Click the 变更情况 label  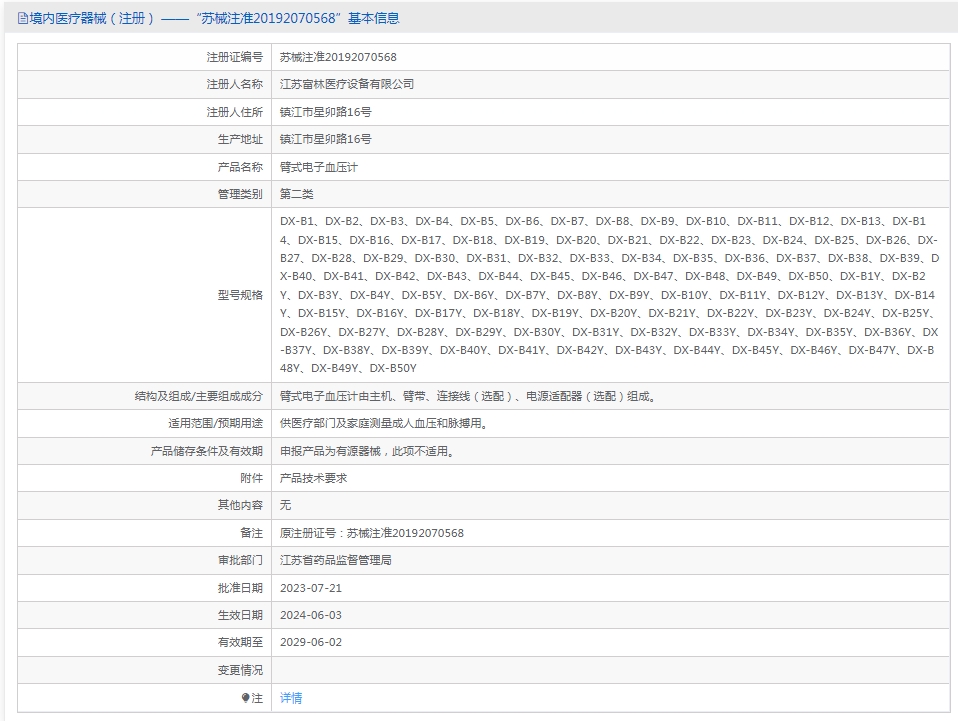click(240, 670)
